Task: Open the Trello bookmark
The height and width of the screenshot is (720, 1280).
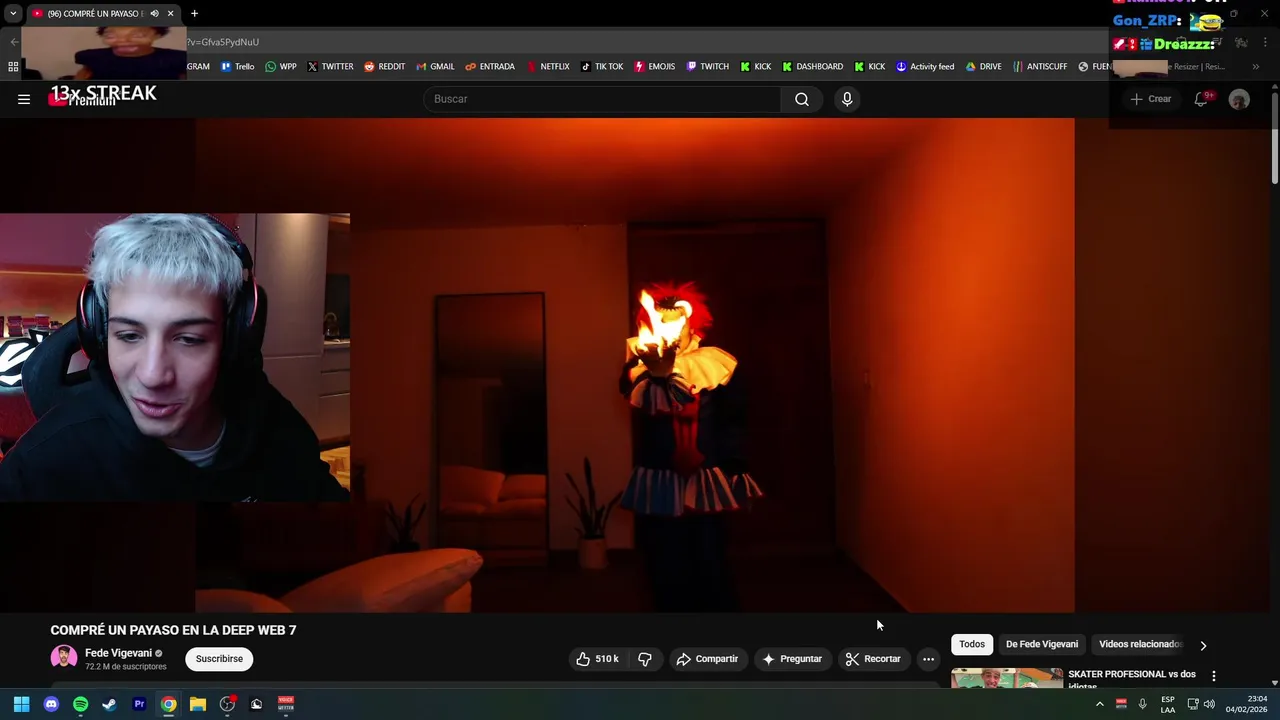Action: (238, 67)
